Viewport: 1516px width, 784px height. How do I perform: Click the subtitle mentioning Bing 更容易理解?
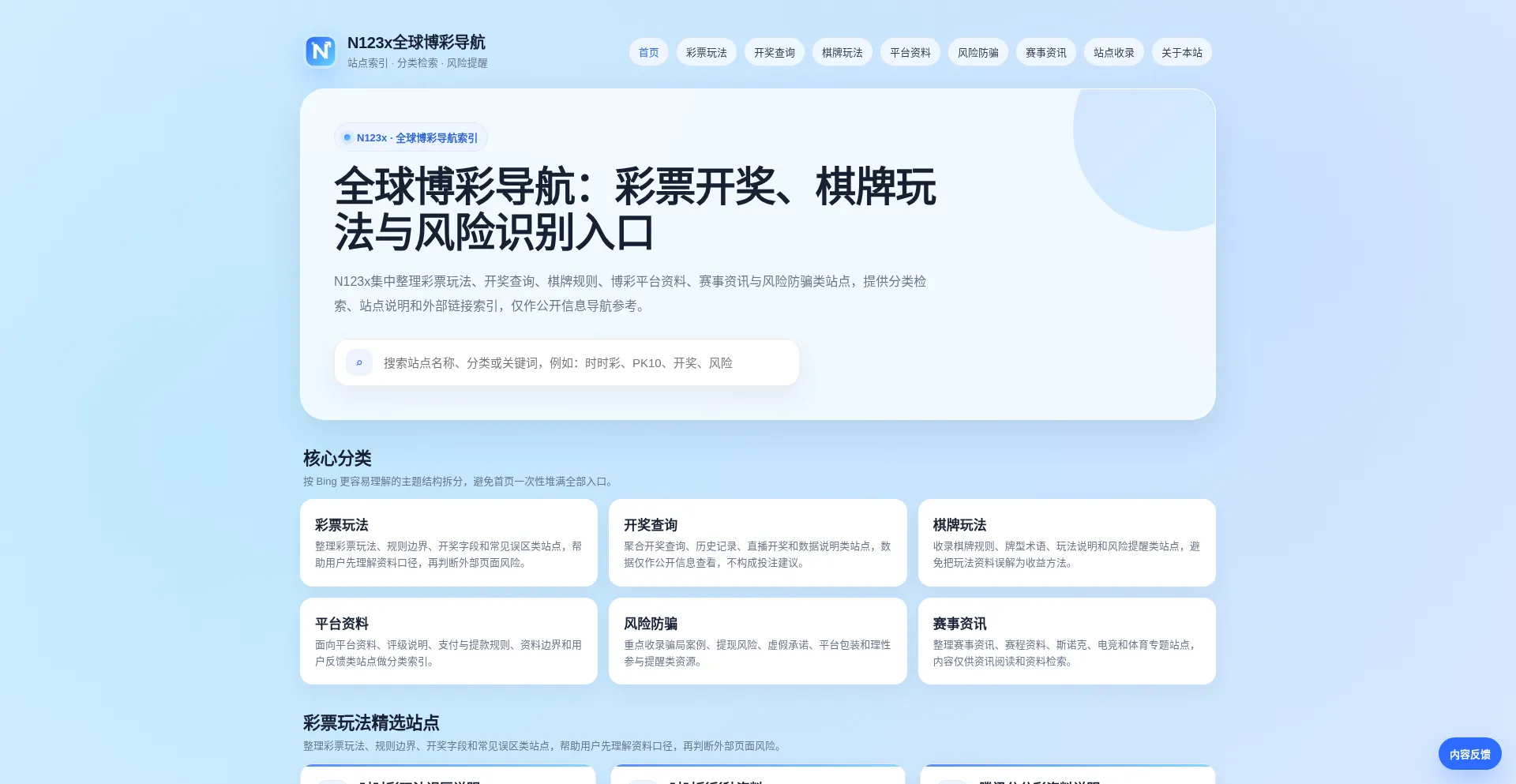(x=459, y=482)
